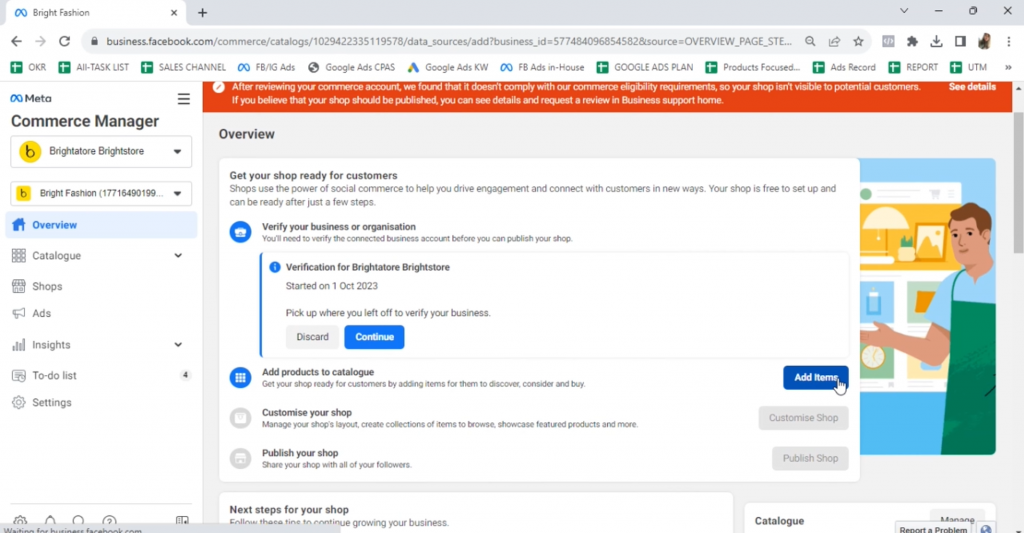Image resolution: width=1024 pixels, height=533 pixels.
Task: Select the Overview item in sidebar
Action: pyautogui.click(x=55, y=225)
